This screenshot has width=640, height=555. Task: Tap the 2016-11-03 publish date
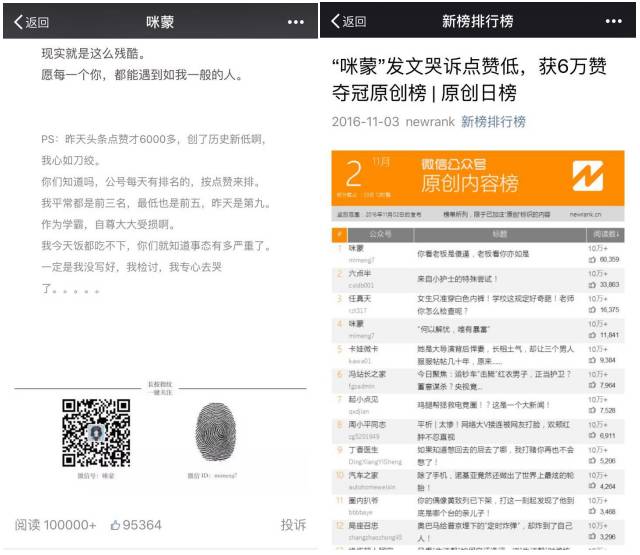[x=367, y=121]
